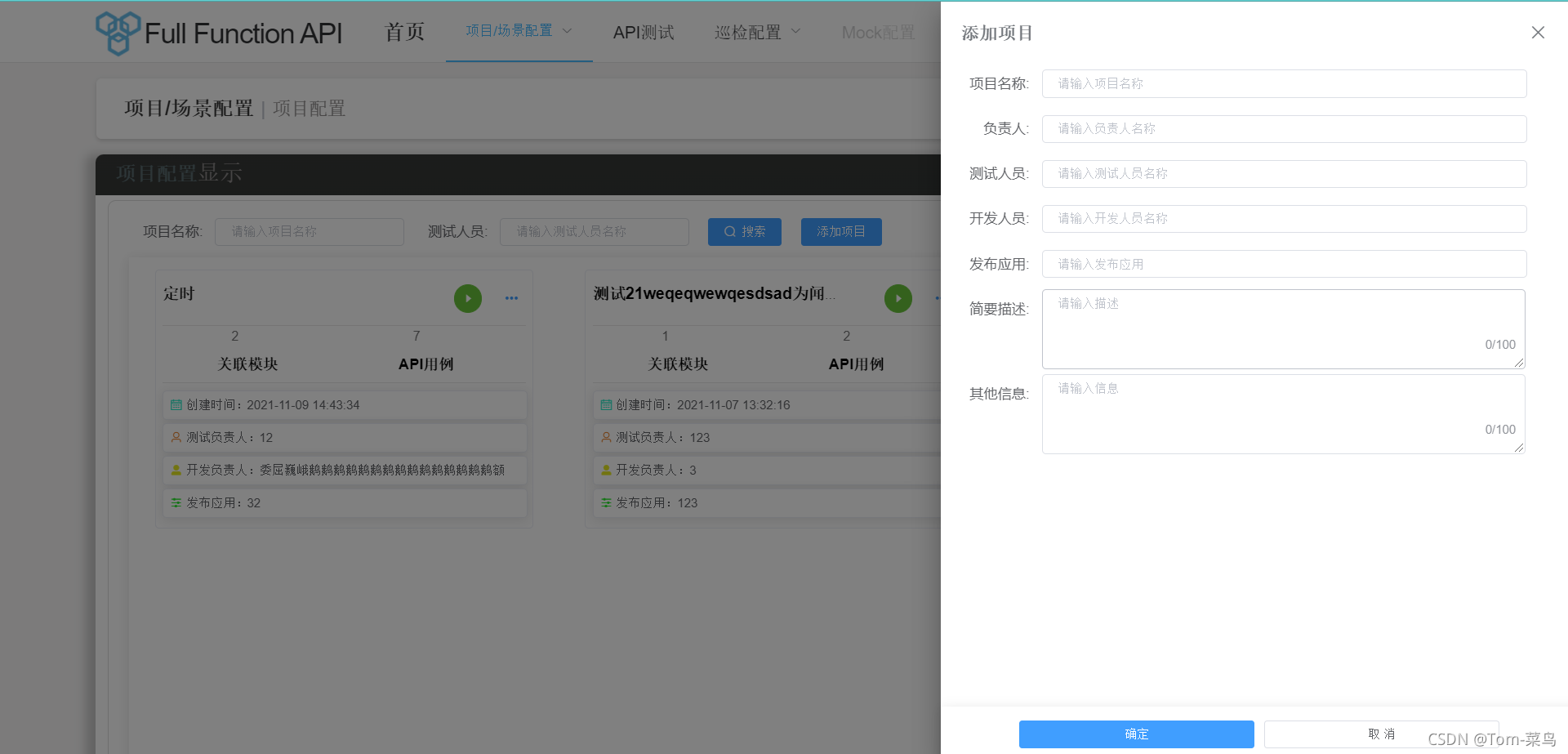
Task: Click into 简要描述 textarea
Action: [x=1284, y=329]
